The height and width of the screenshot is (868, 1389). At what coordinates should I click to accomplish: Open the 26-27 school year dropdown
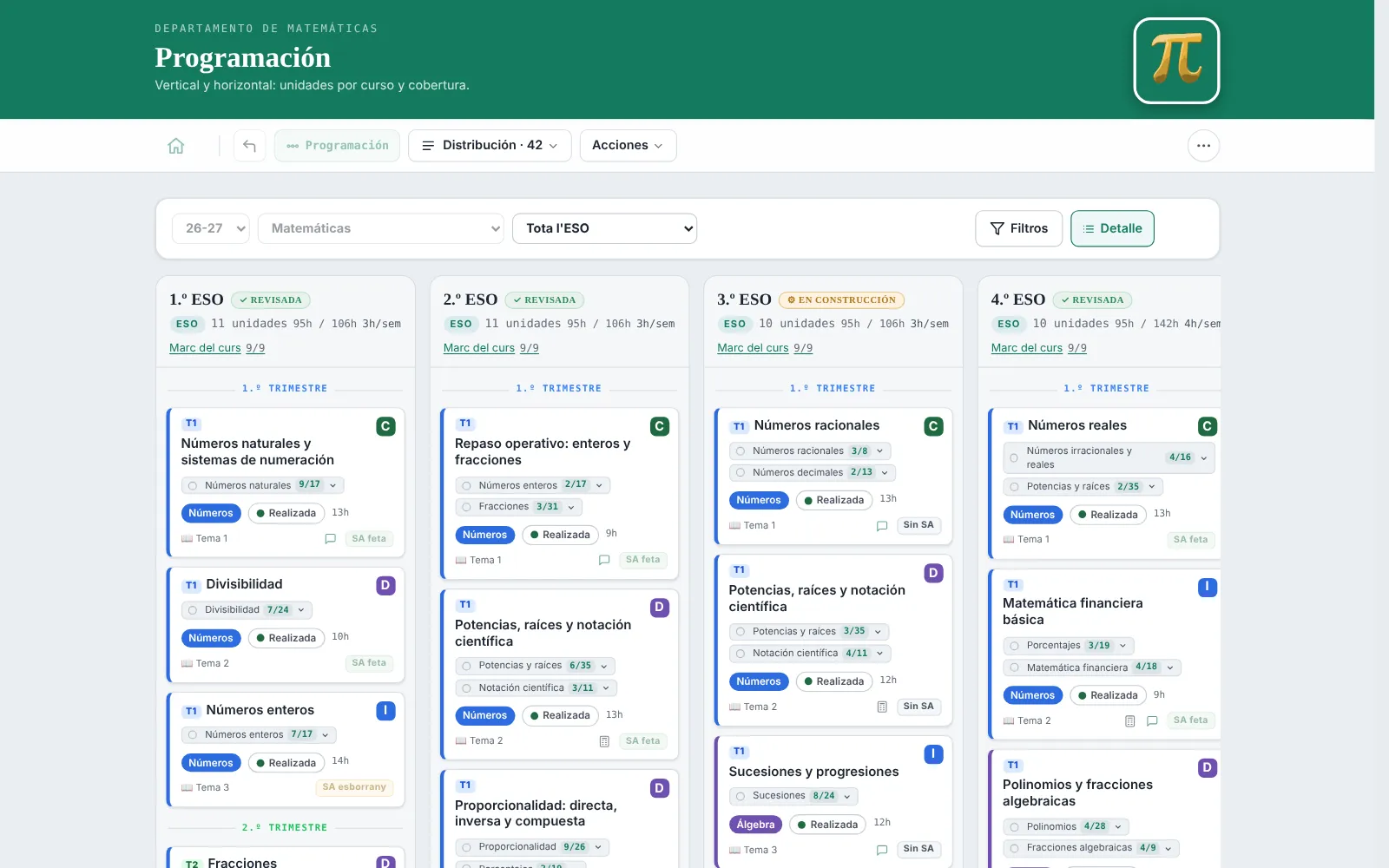[211, 228]
